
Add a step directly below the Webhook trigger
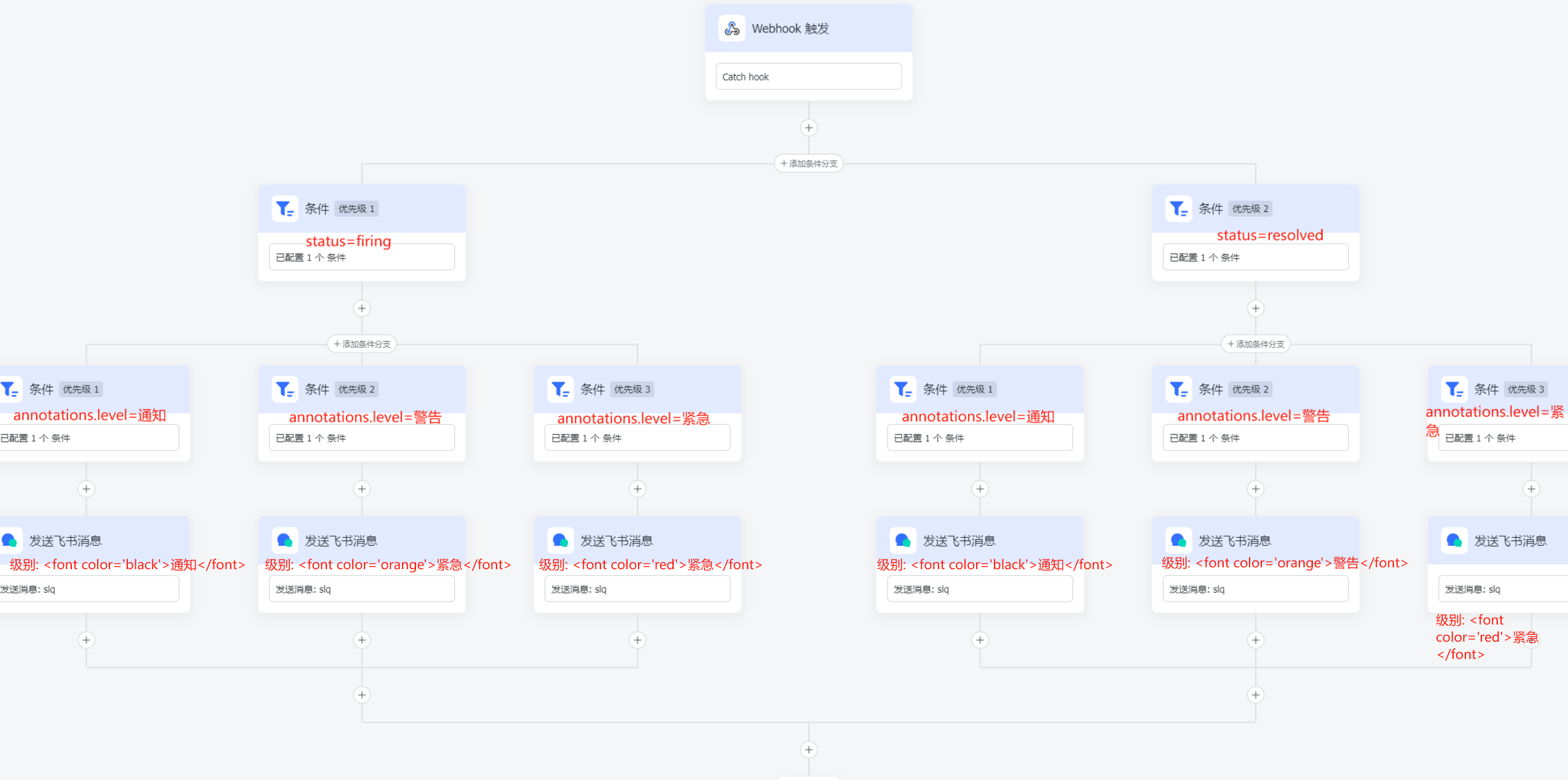point(809,128)
